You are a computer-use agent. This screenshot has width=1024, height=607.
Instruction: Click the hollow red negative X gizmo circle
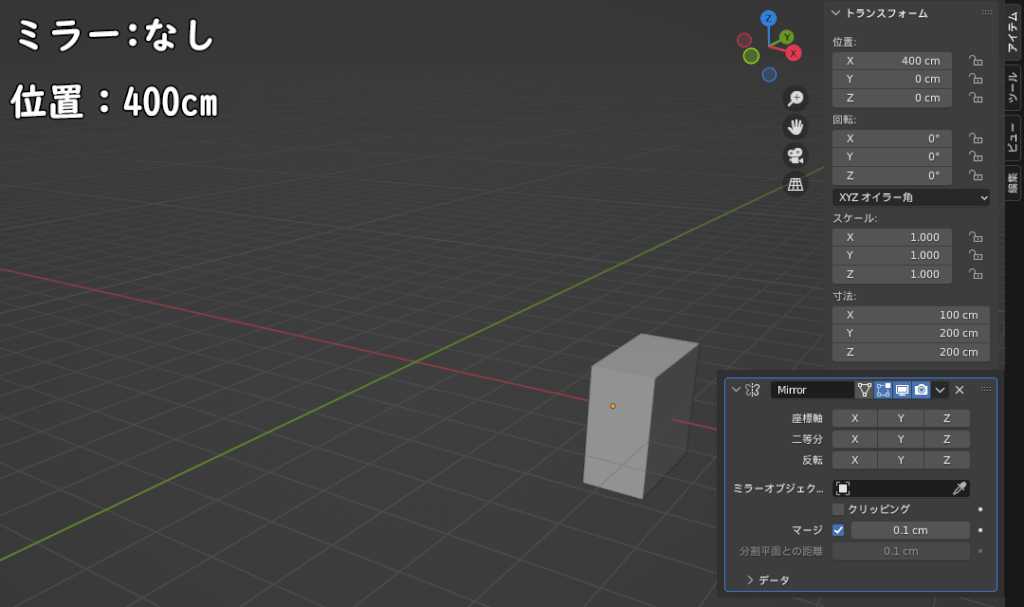click(744, 41)
